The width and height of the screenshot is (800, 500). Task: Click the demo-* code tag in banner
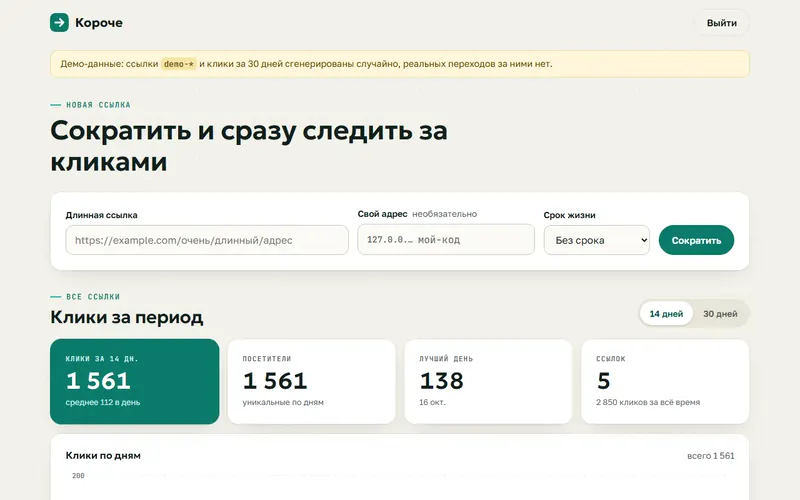179,64
